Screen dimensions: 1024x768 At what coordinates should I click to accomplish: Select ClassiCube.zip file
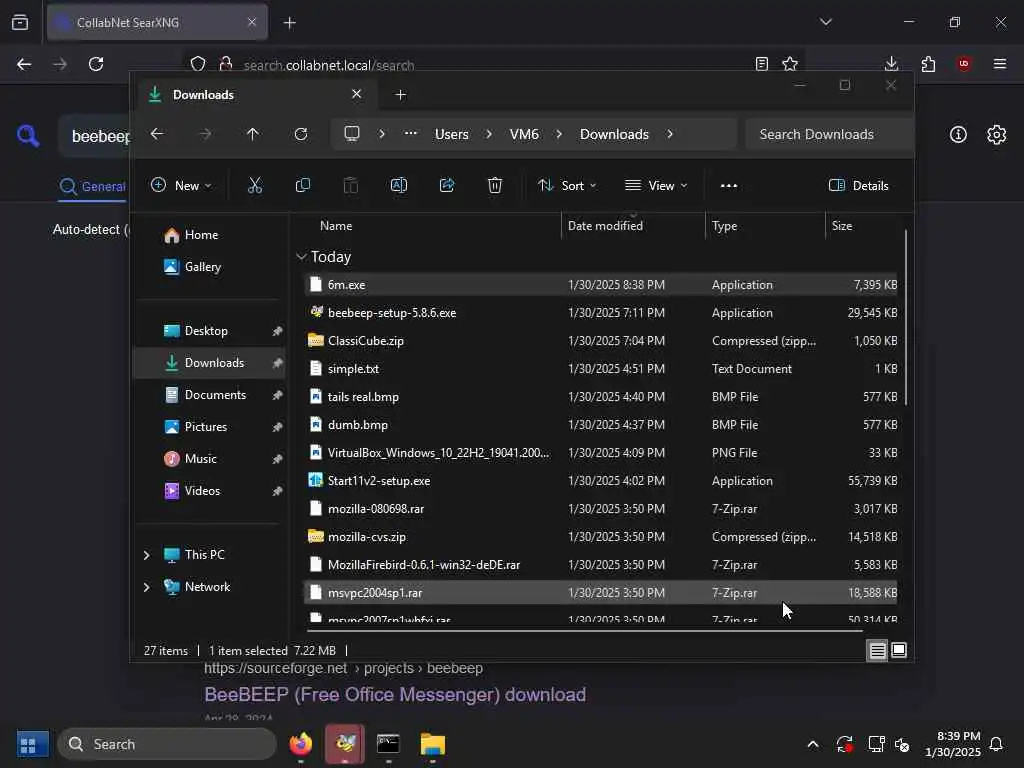[x=601, y=341]
